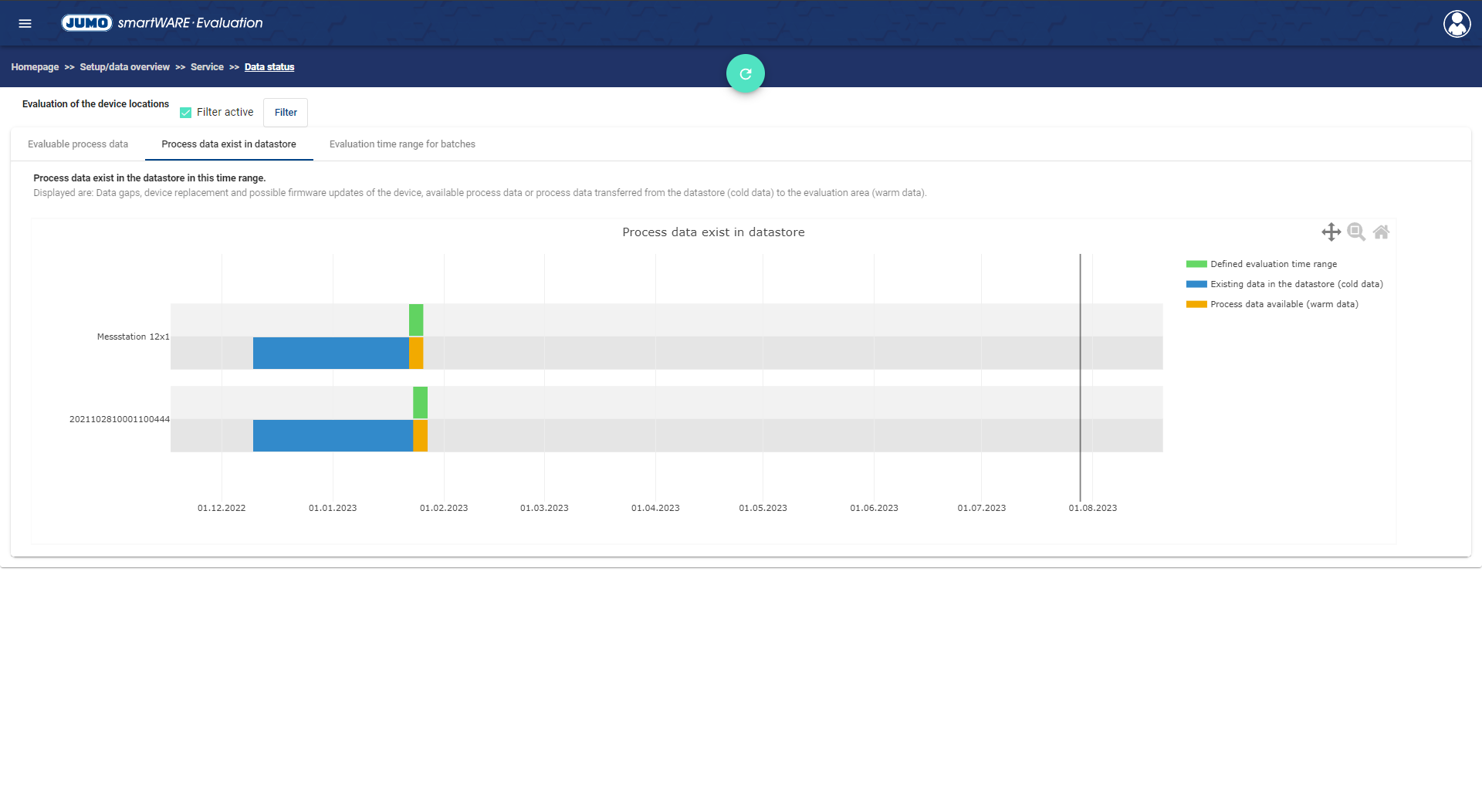Uncheck the Filter active checkbox

(185, 113)
